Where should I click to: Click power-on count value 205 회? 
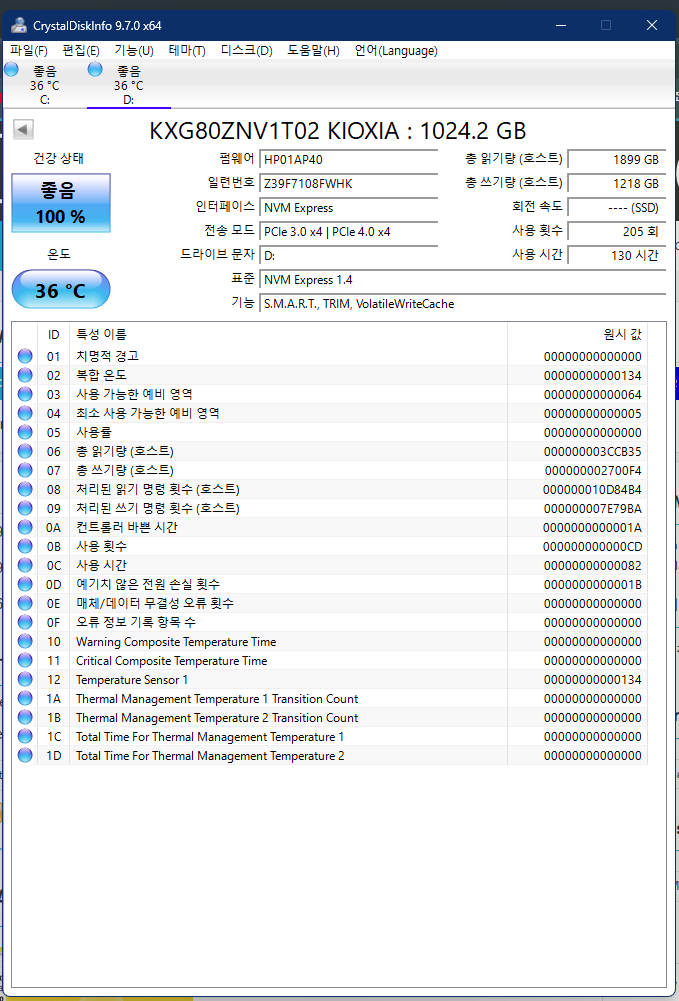point(616,232)
